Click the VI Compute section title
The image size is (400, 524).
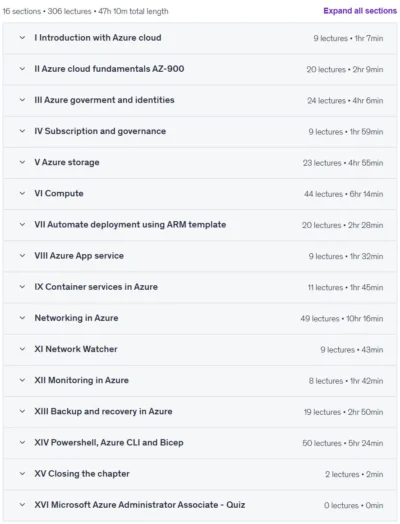point(59,193)
